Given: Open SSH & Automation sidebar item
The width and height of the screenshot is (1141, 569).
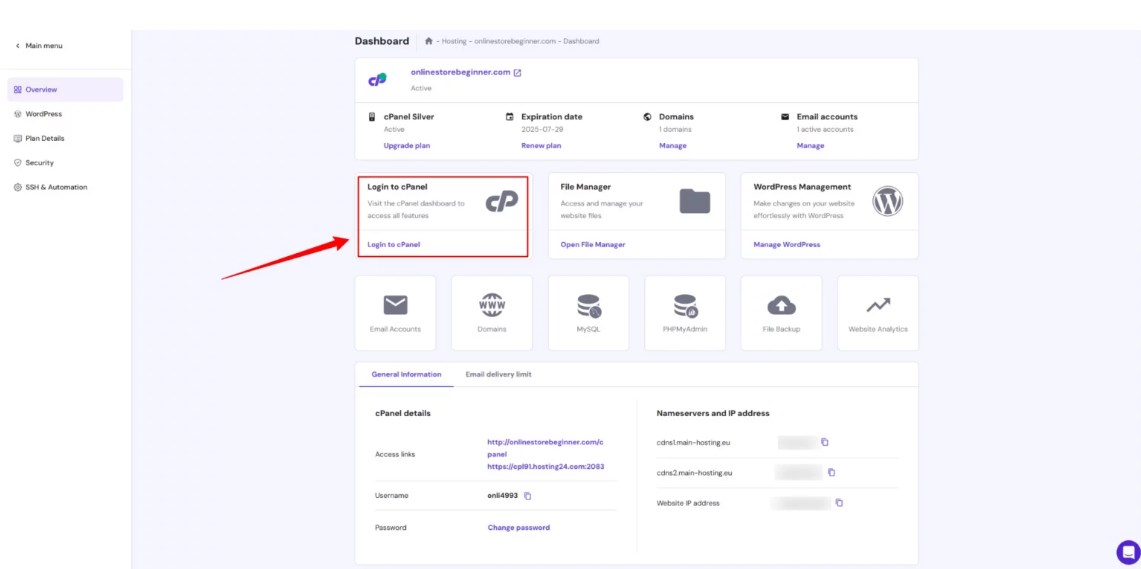Looking at the screenshot, I should [x=55, y=187].
